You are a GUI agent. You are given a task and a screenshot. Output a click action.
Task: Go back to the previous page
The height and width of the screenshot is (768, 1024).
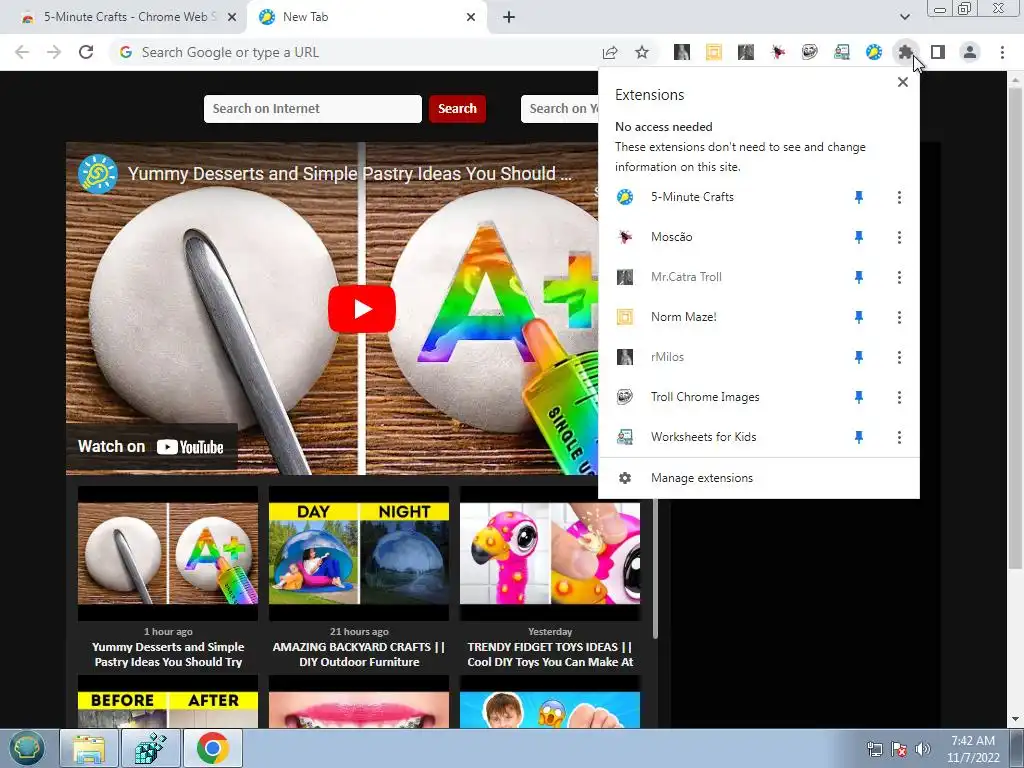click(x=22, y=52)
